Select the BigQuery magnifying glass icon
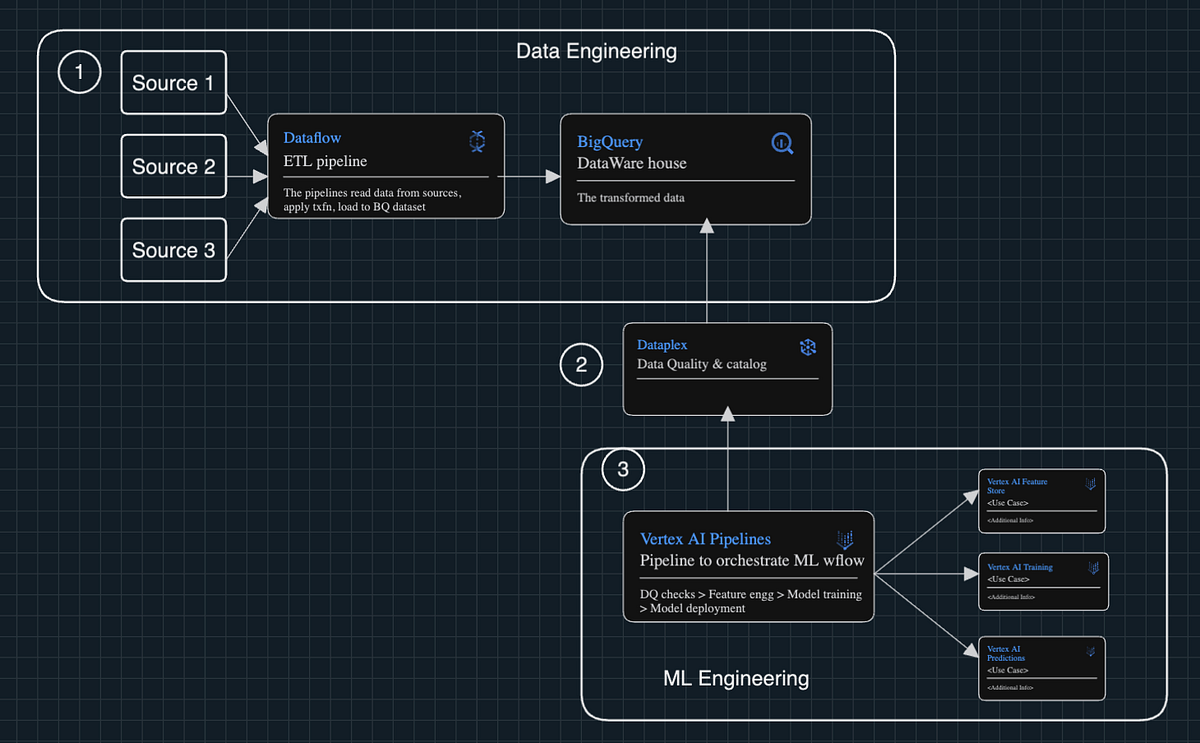 [782, 142]
